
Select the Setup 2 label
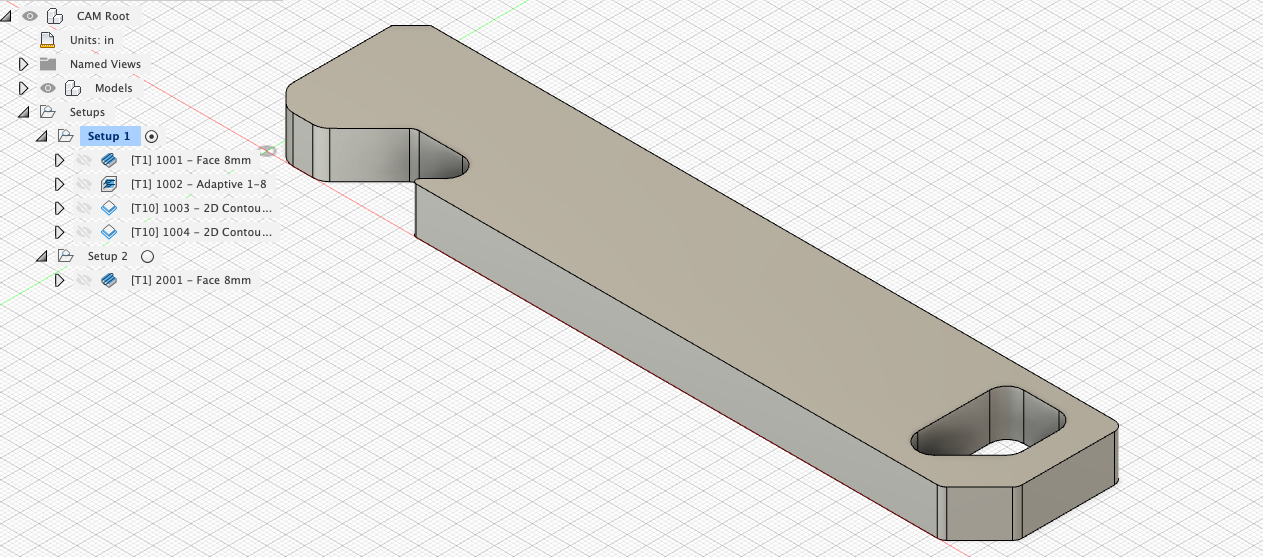(107, 256)
